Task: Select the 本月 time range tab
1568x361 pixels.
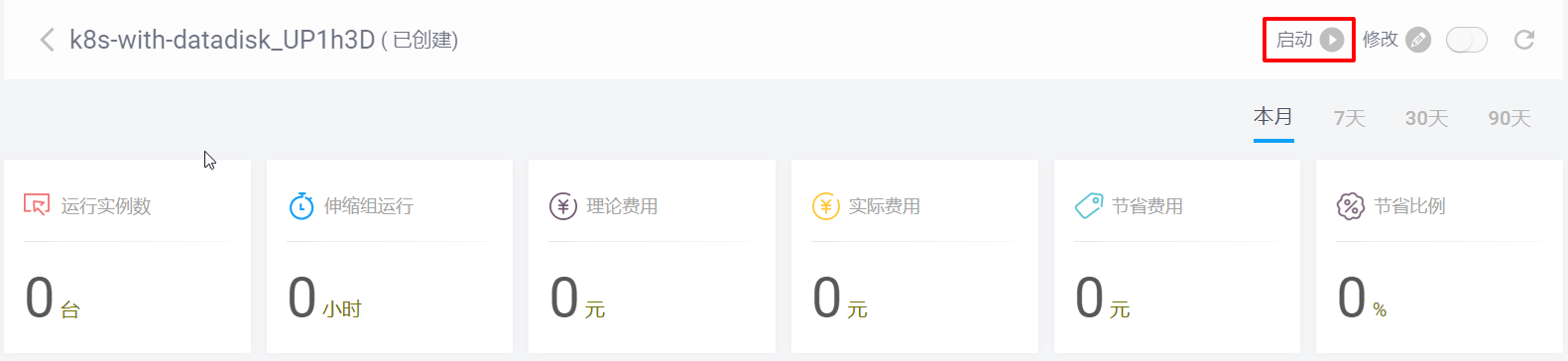Action: coord(1273,117)
